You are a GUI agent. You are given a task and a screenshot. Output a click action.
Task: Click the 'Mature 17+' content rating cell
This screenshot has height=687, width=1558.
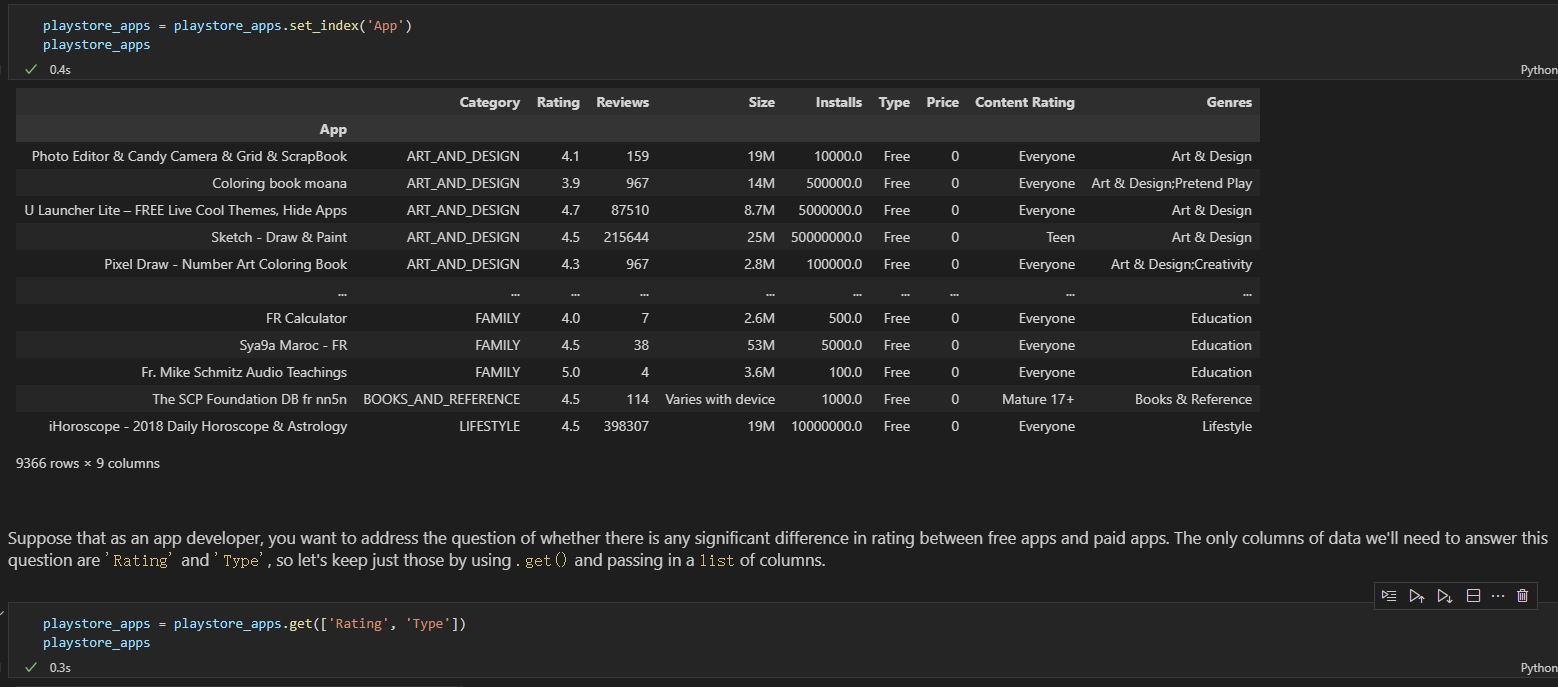1038,399
